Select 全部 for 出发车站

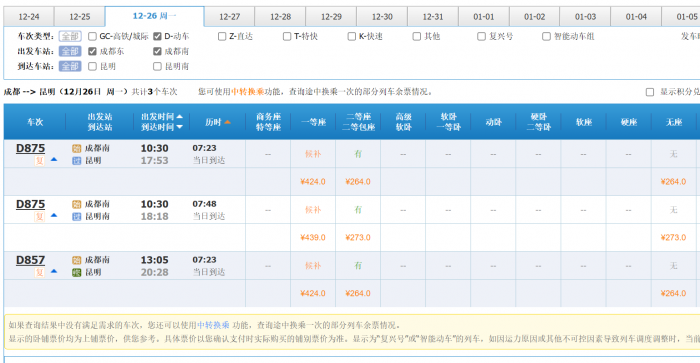[70, 51]
